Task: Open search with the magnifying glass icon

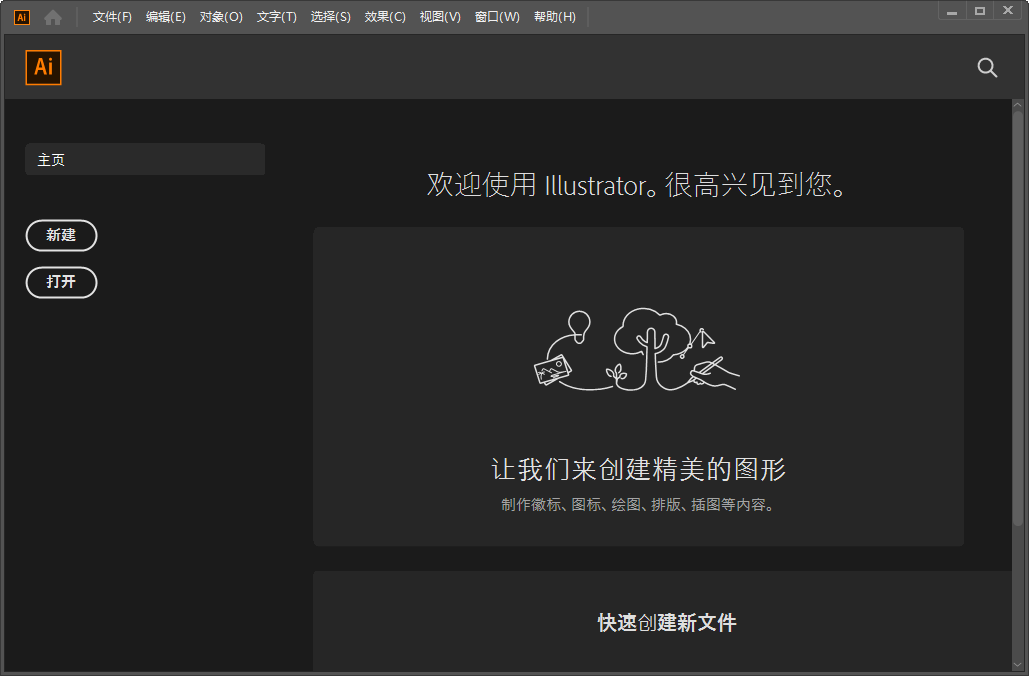Action: 987,67
